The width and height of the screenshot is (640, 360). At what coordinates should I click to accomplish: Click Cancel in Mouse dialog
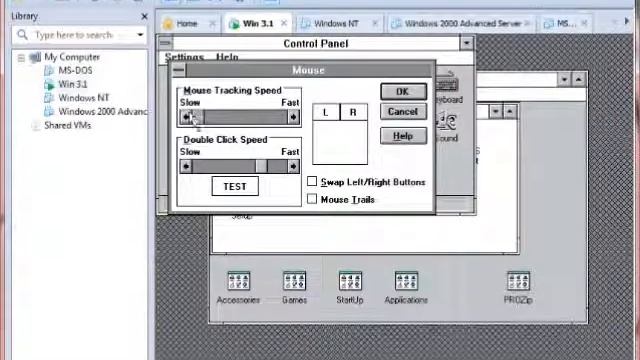403,111
